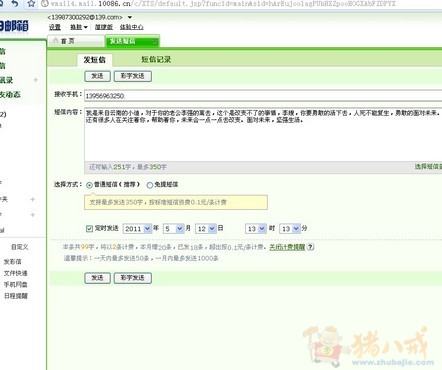Select the 普通短信(推荐) radio button
Viewport: 442px width, 370px height.
point(89,185)
